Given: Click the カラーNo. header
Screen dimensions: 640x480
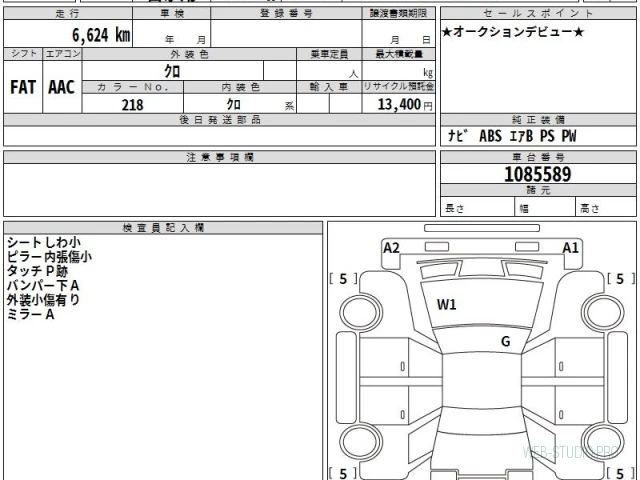Looking at the screenshot, I should coord(133,87).
